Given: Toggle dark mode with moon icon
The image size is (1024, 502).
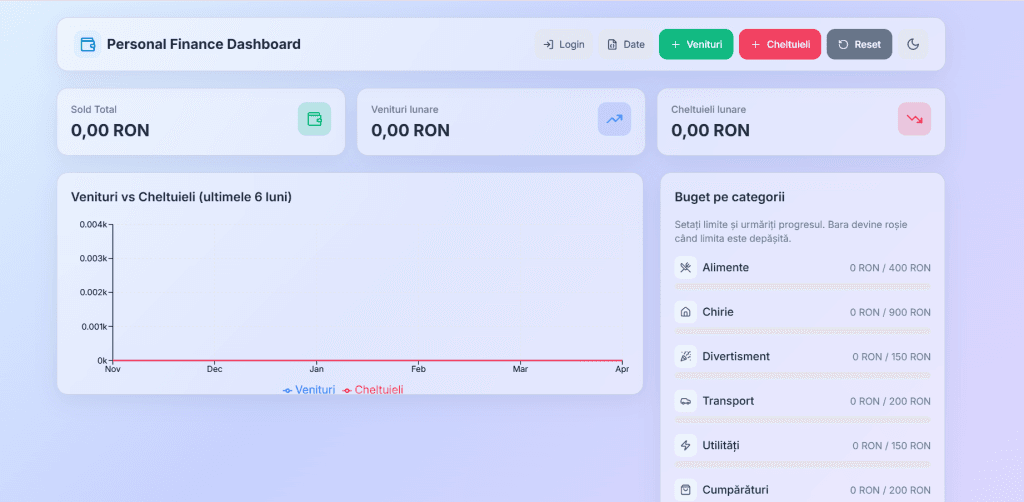Looking at the screenshot, I should pyautogui.click(x=913, y=44).
